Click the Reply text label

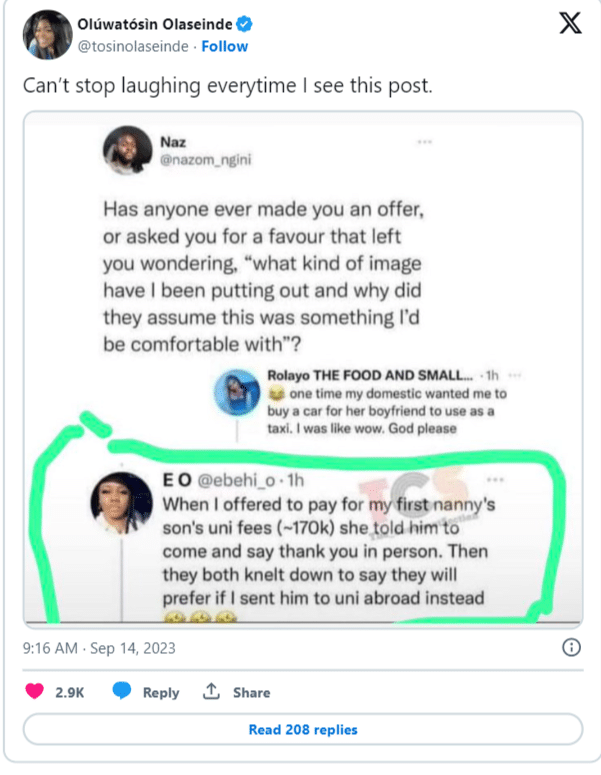pyautogui.click(x=160, y=692)
